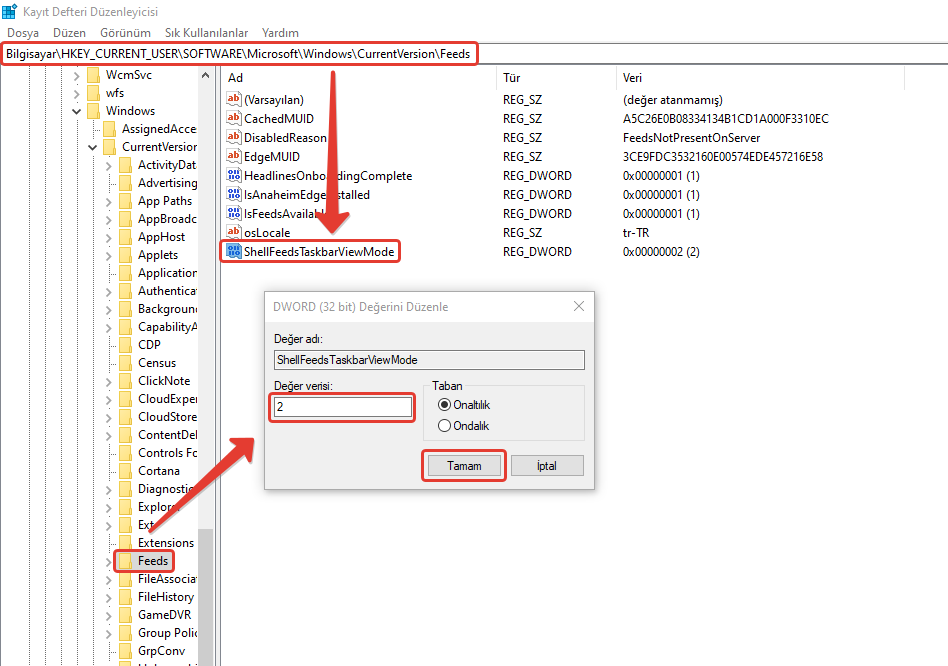Select the CachedMUID string value icon

[x=234, y=119]
